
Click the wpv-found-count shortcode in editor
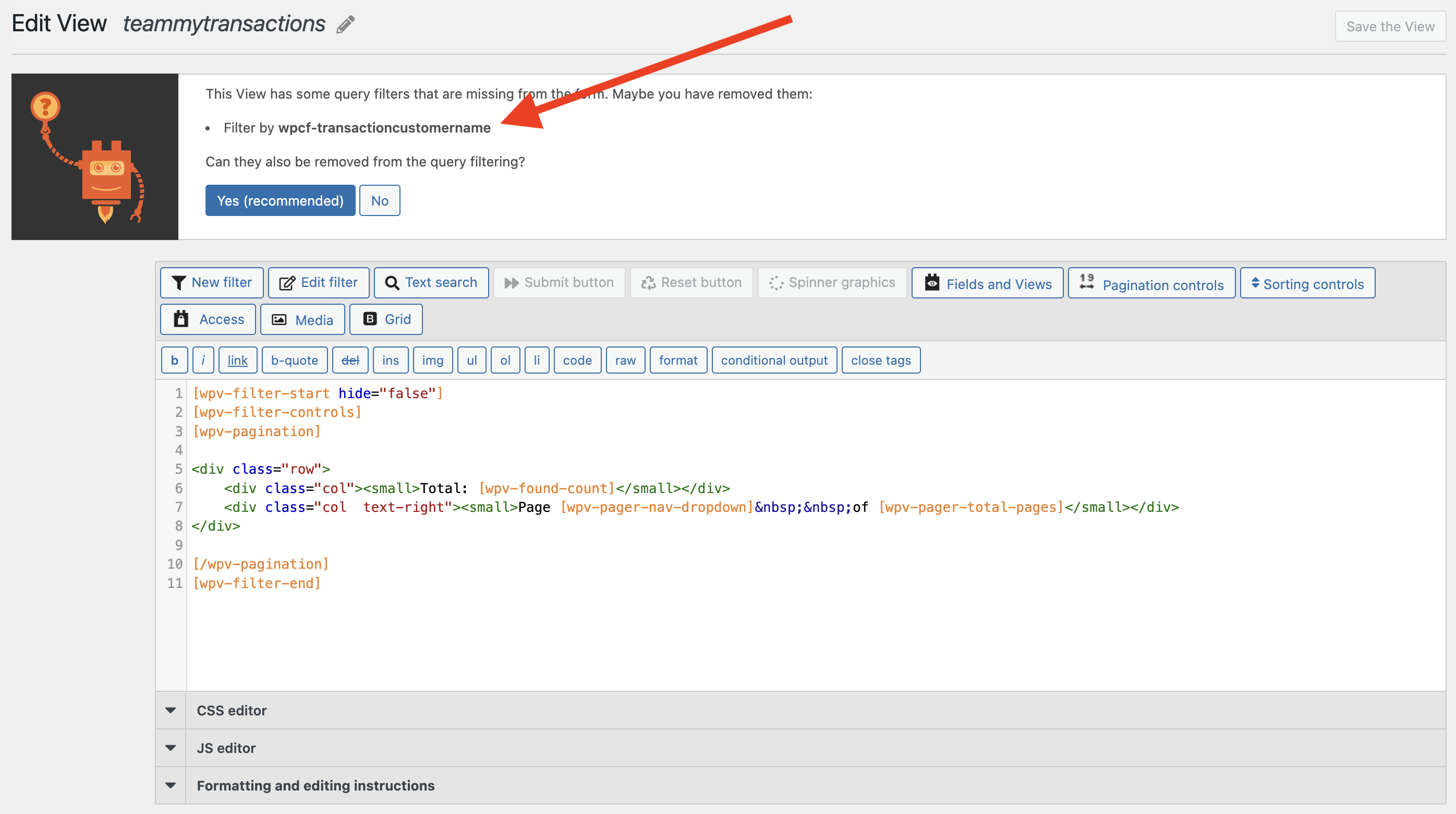547,488
